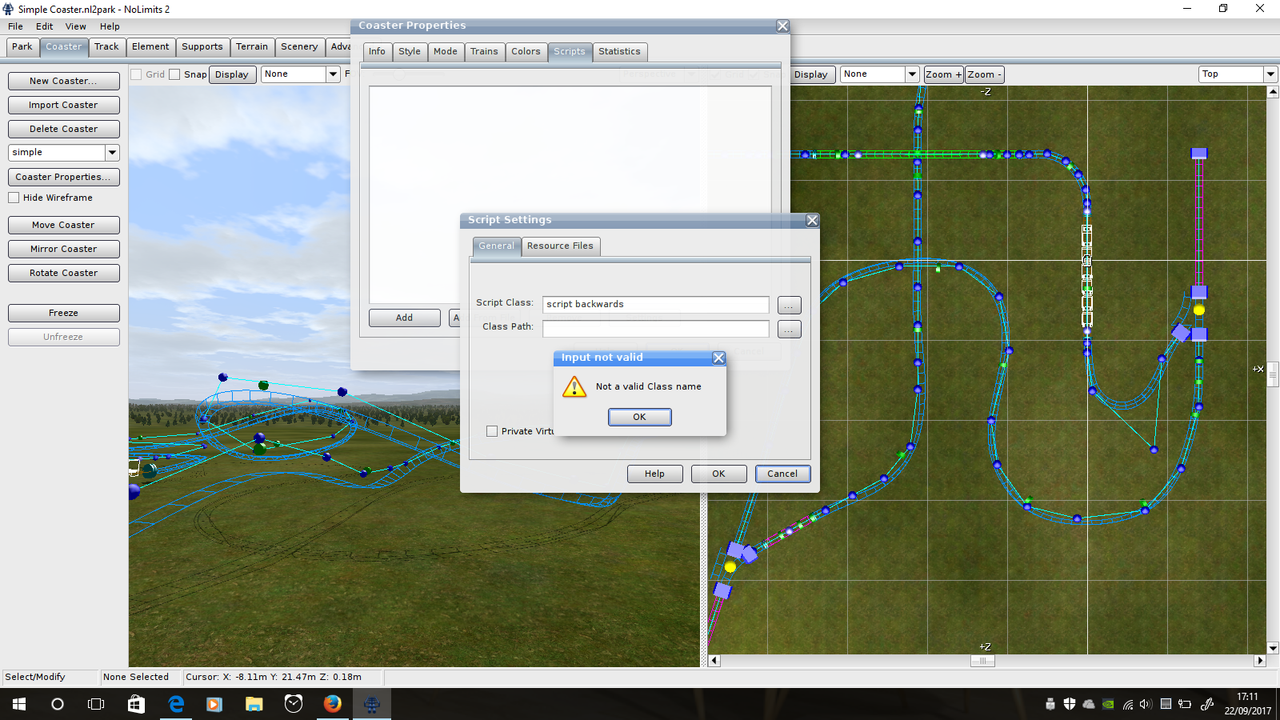The width and height of the screenshot is (1280, 720).
Task: Click the Class Path input field
Action: click(656, 328)
